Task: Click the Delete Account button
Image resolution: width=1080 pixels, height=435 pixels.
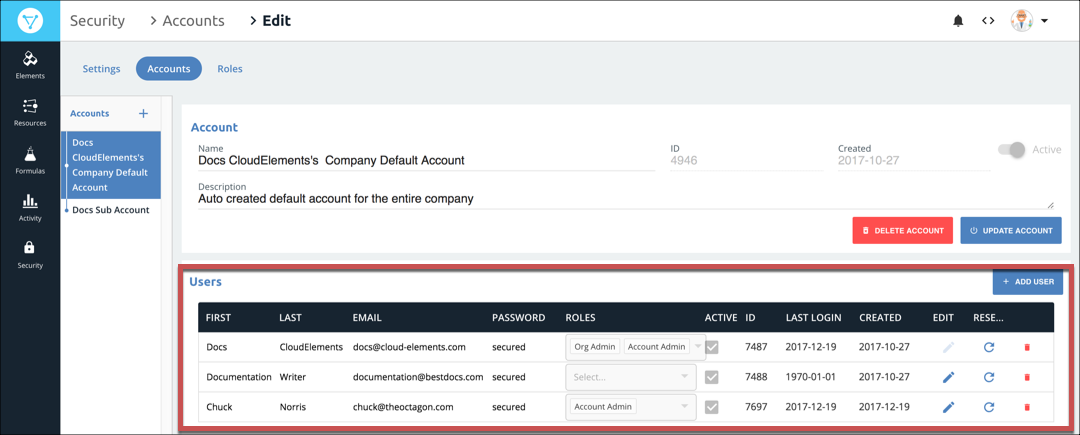Action: [902, 231]
